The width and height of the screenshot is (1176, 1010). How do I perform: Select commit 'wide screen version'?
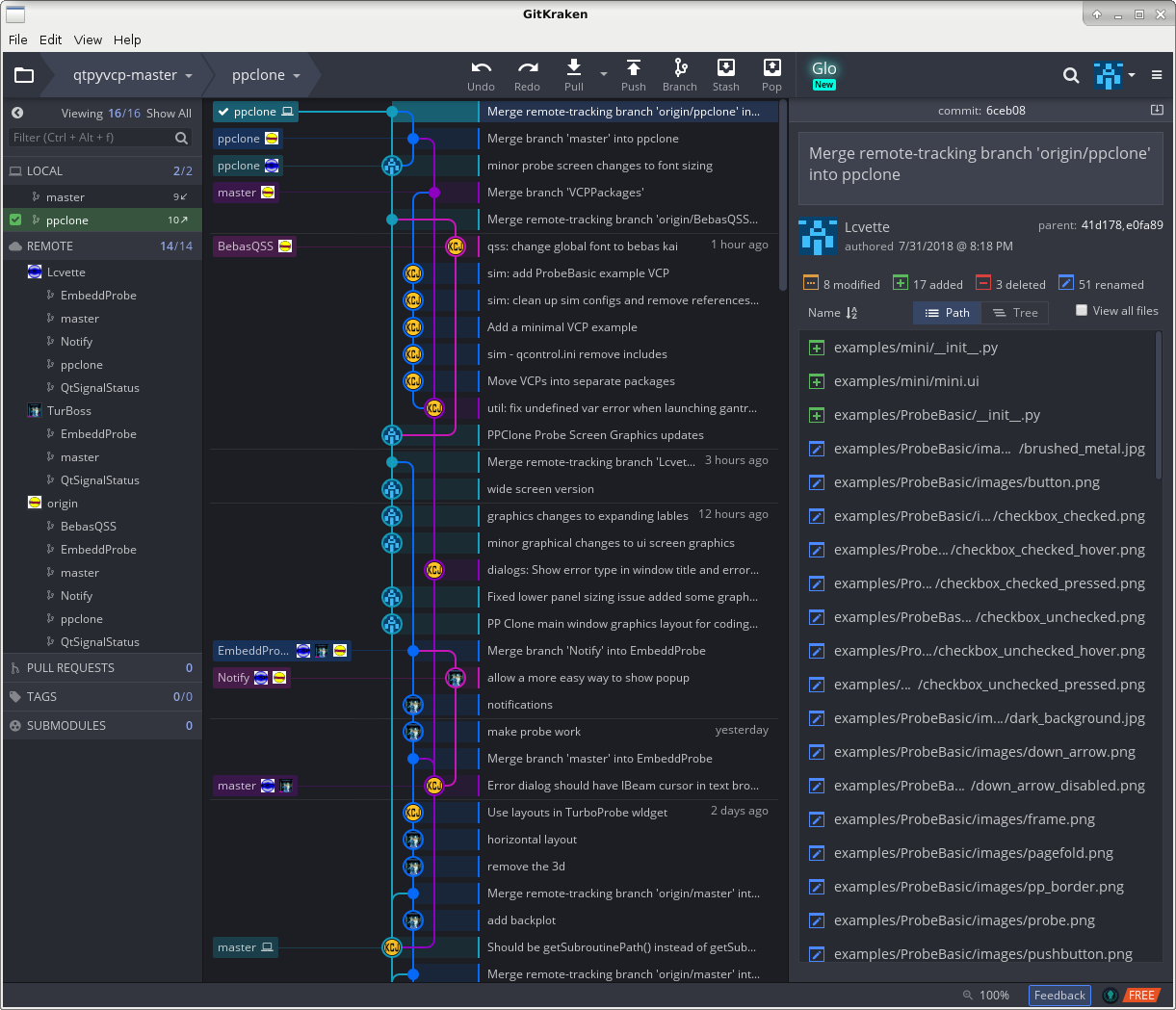[540, 489]
